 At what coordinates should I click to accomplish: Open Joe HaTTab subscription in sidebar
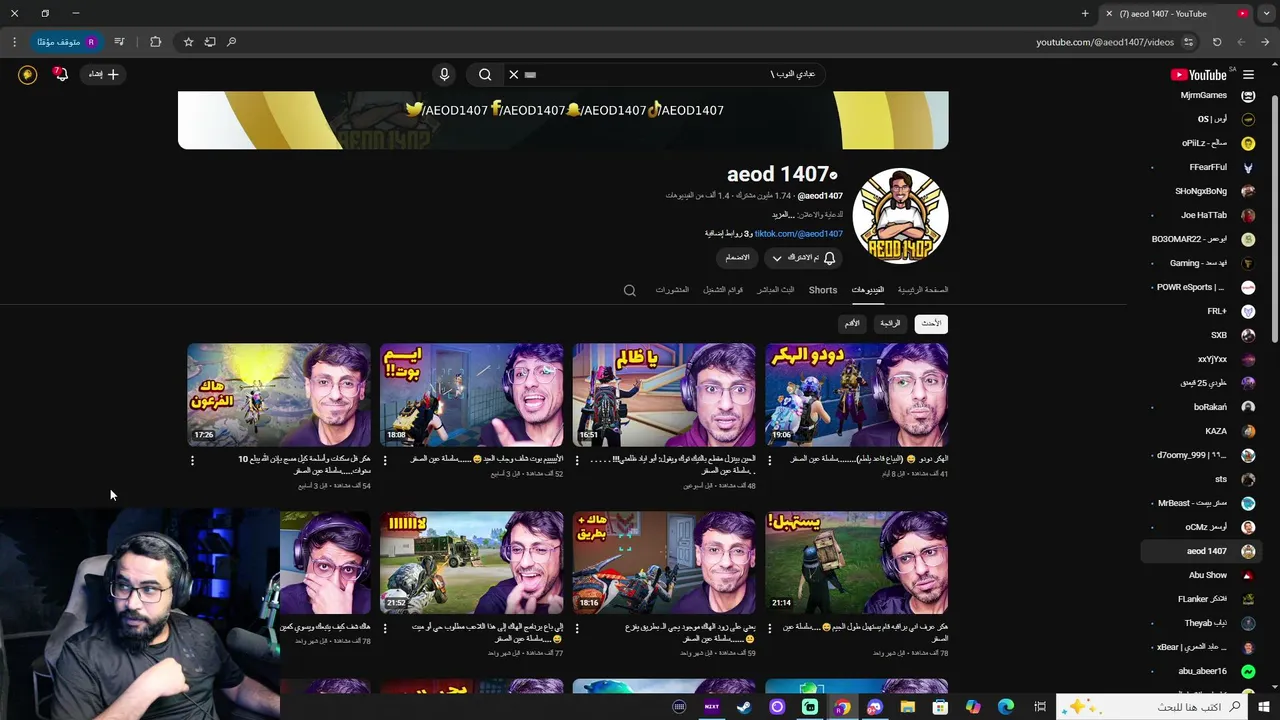[x=1204, y=215]
